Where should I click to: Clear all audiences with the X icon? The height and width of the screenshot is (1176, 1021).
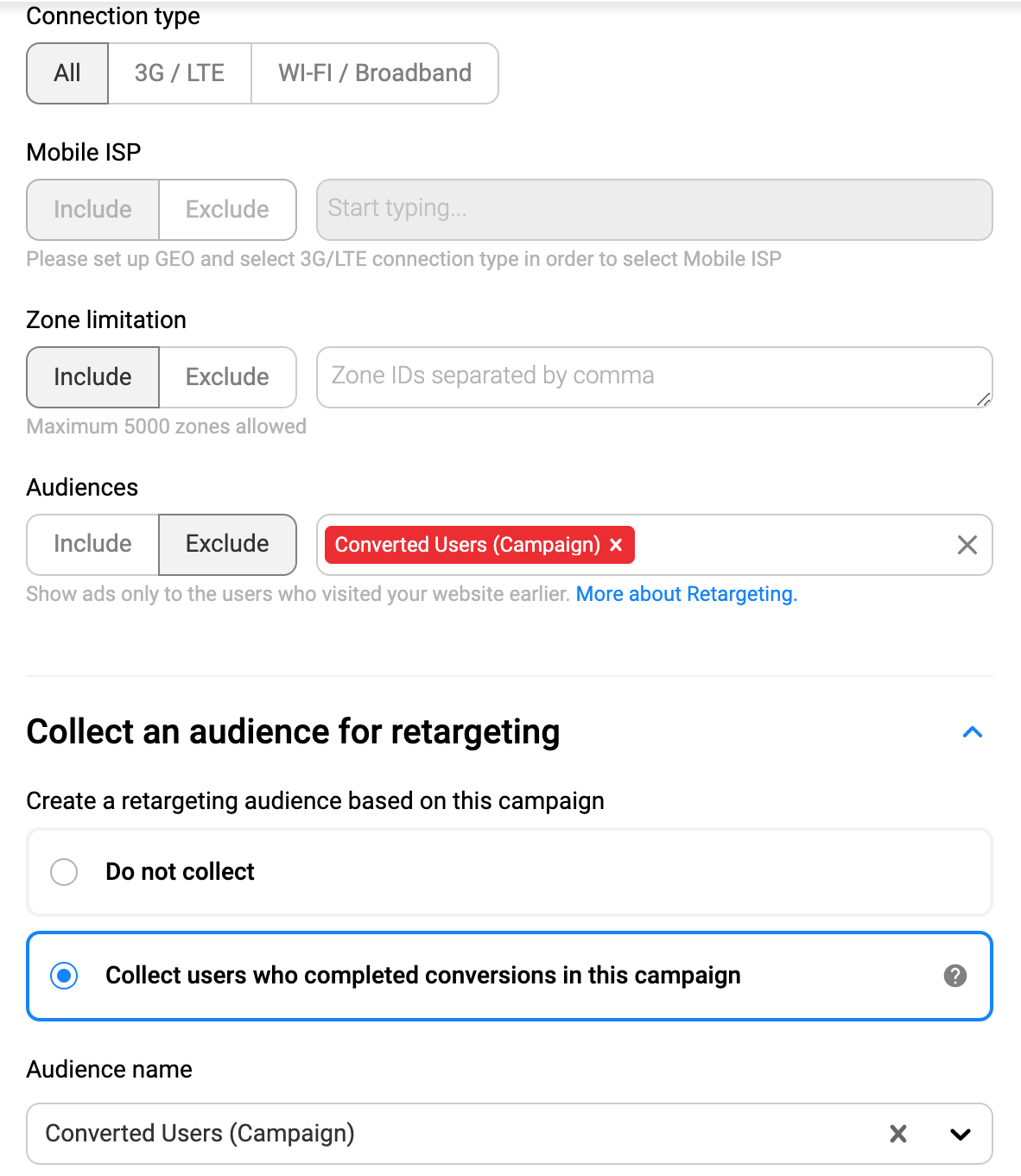coord(967,545)
